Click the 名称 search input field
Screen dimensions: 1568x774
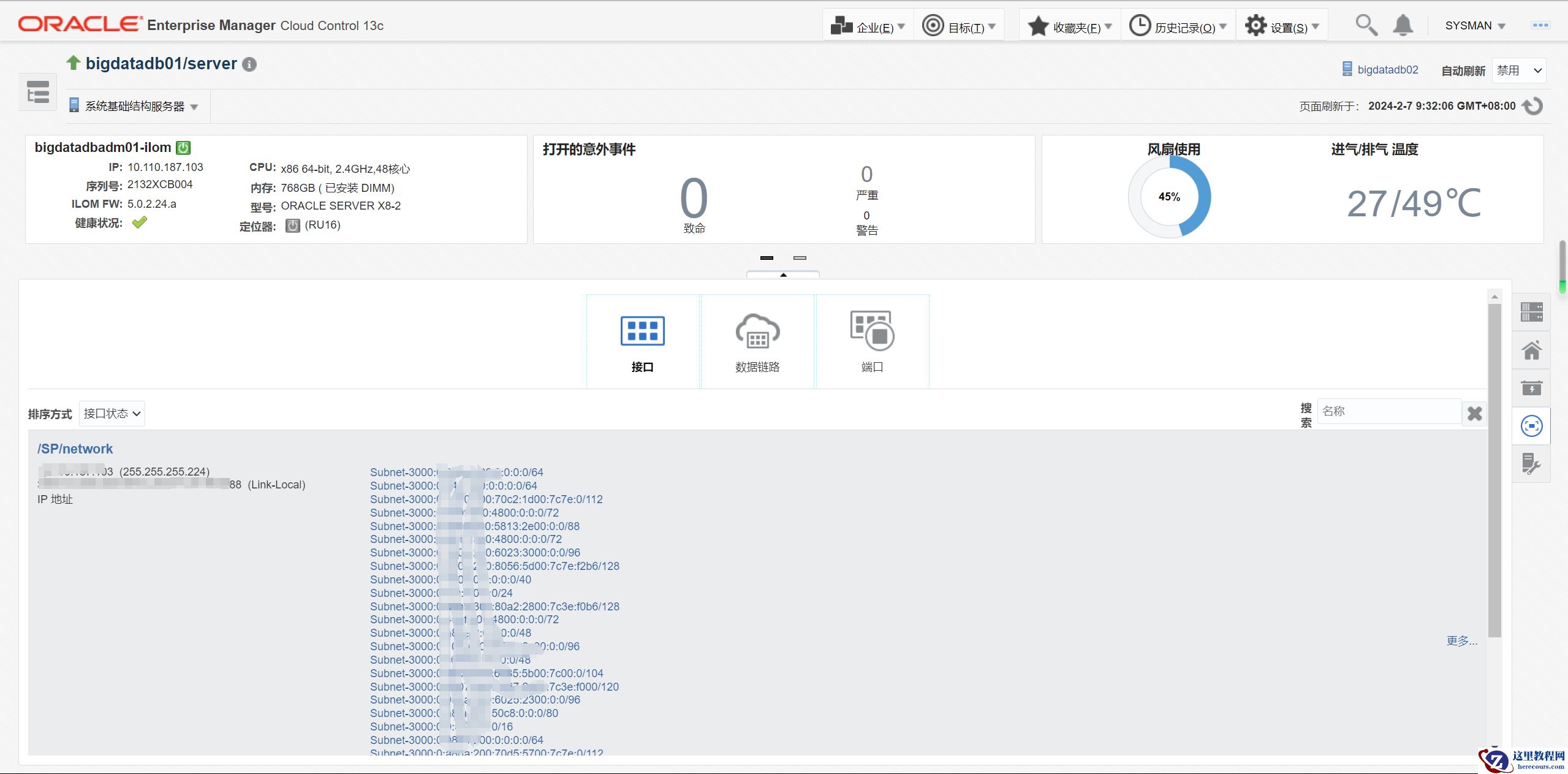pos(1388,411)
